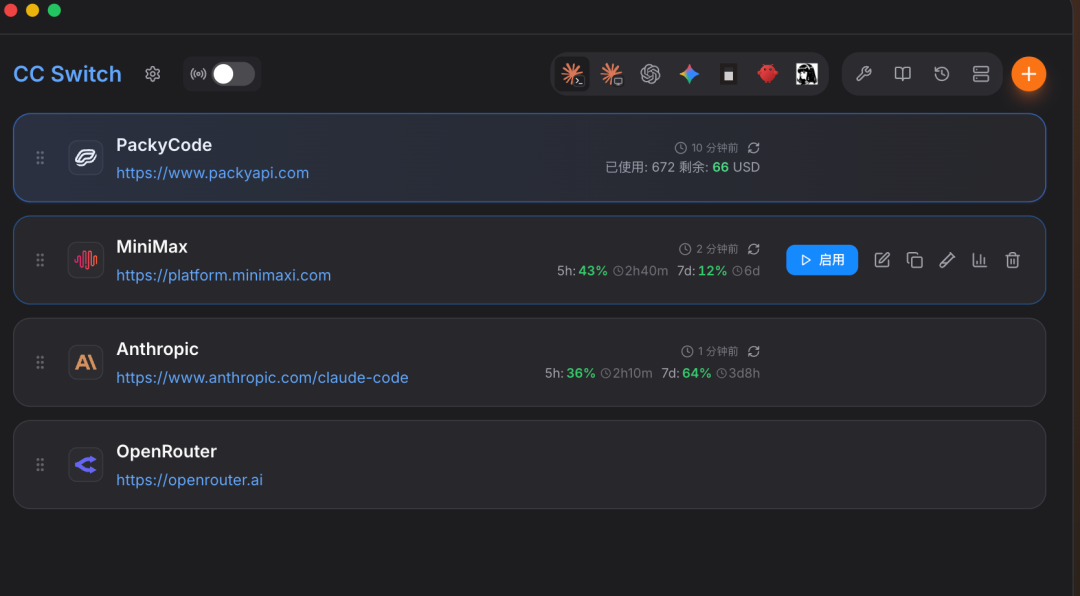This screenshot has height=596, width=1080.
Task: Refresh PackyCode usage balance
Action: click(754, 148)
